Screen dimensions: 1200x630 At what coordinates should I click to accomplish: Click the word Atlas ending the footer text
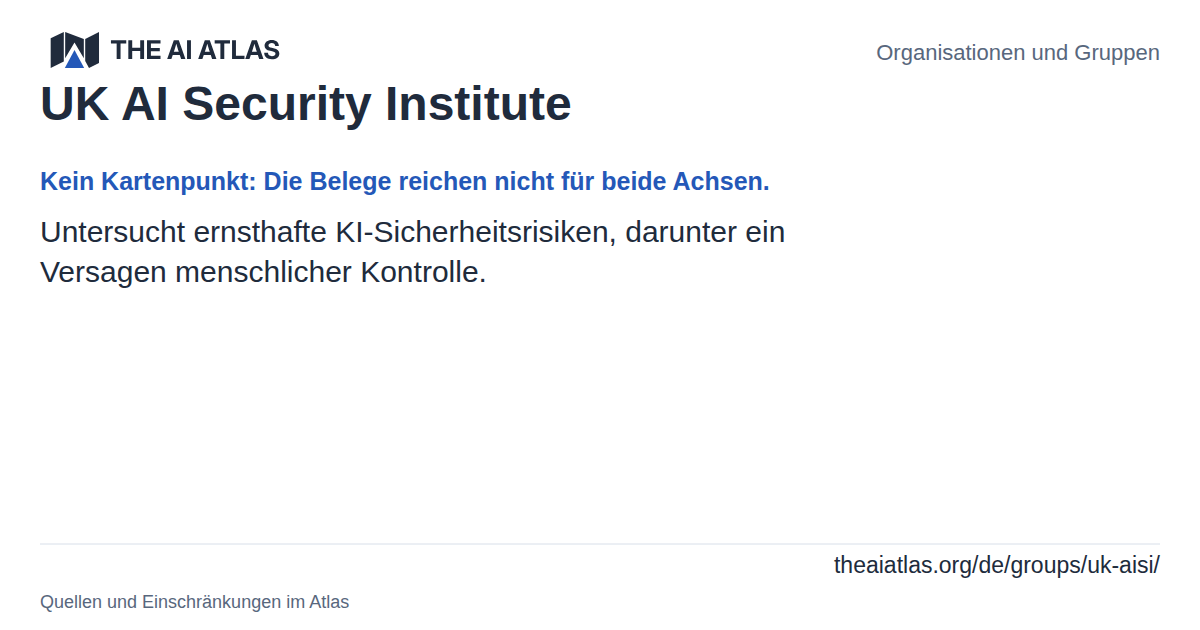tap(329, 602)
